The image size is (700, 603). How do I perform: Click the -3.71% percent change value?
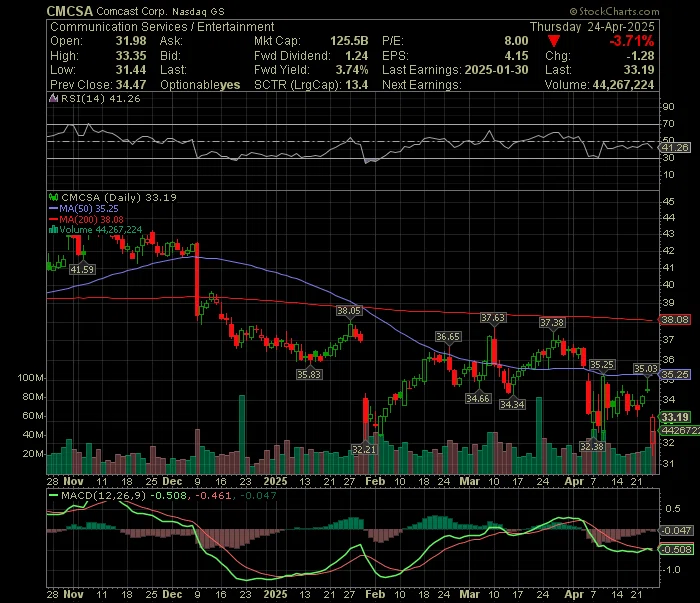tap(632, 41)
